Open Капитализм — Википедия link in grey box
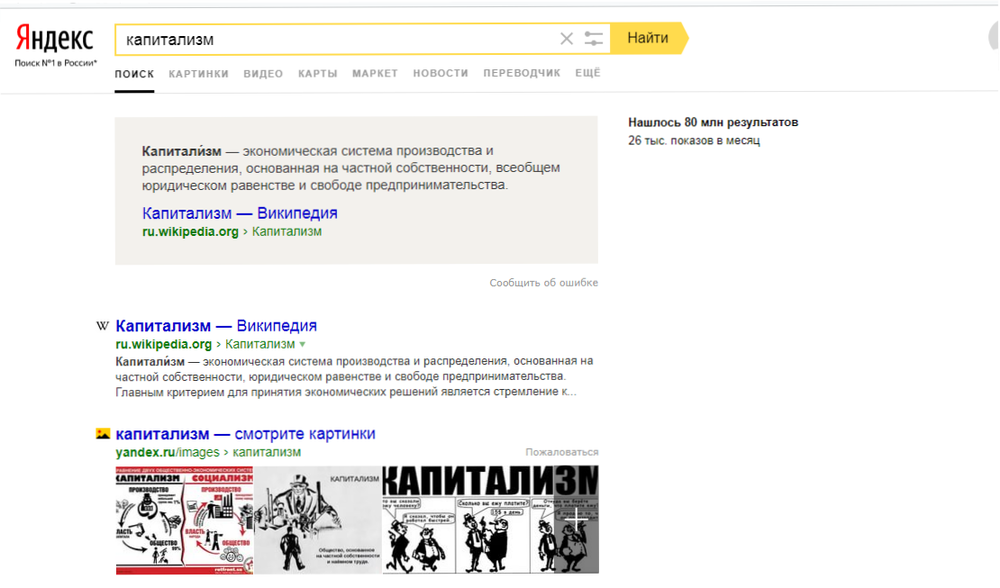This screenshot has height=588, width=1000. [239, 213]
